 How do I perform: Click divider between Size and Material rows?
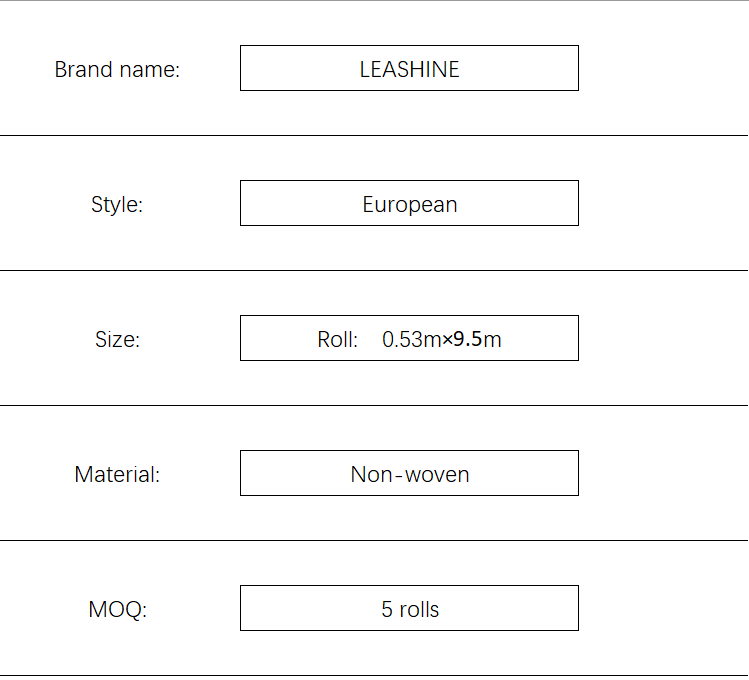click(374, 405)
